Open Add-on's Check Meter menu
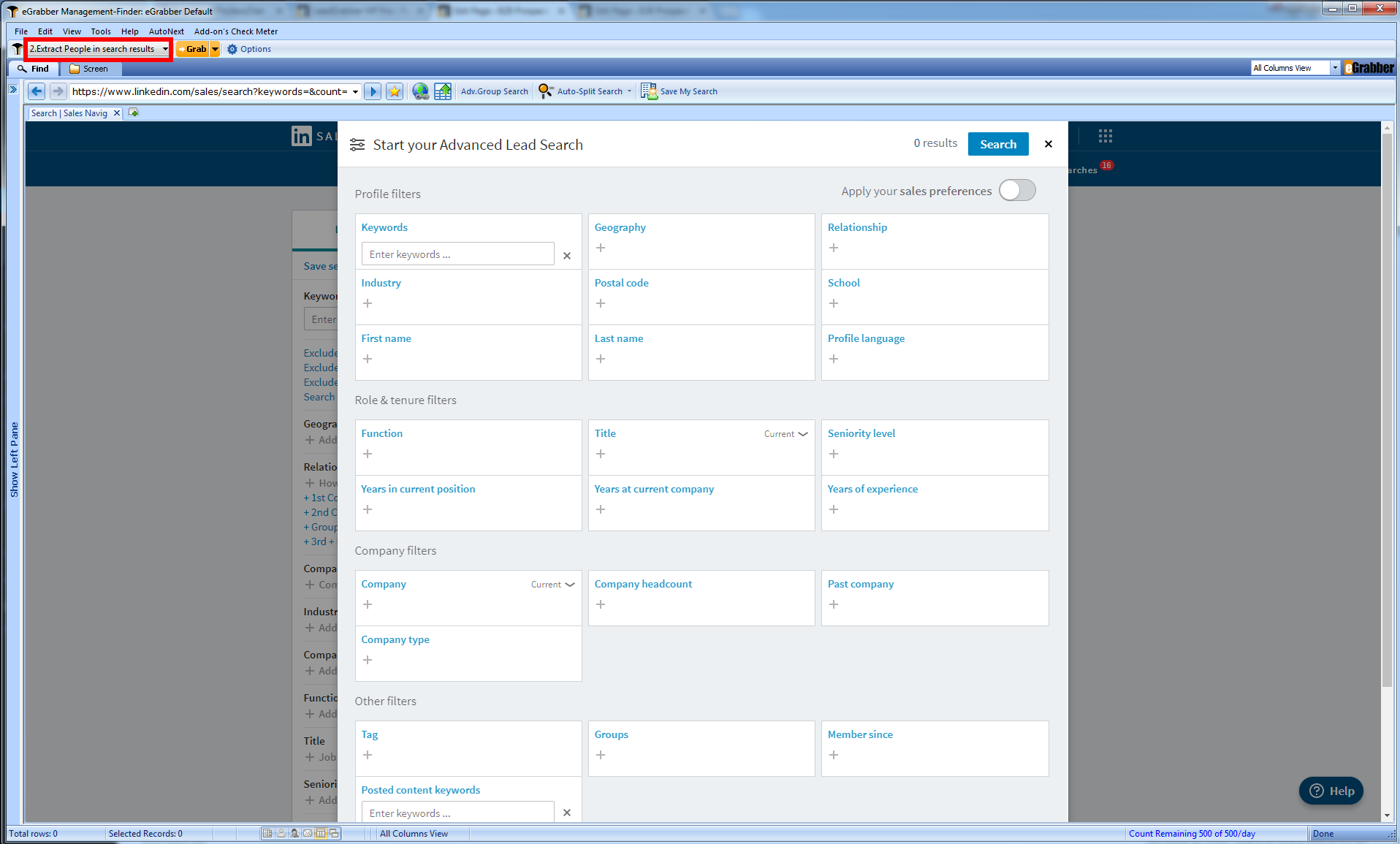Viewport: 1400px width, 844px height. tap(236, 31)
